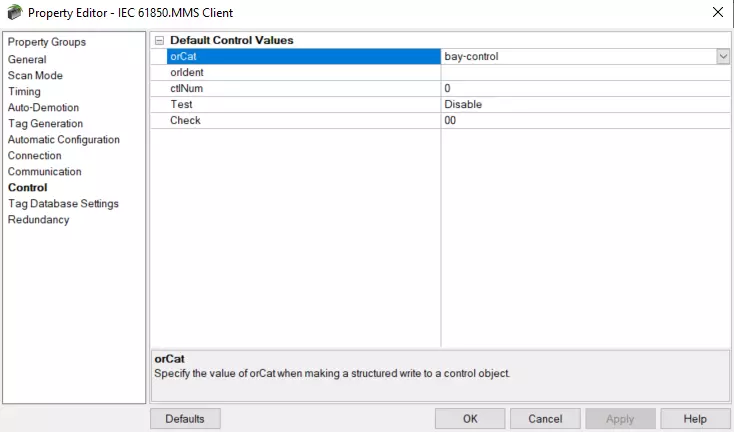Open the Scan Mode property group
This screenshot has height=432, width=734.
point(35,75)
